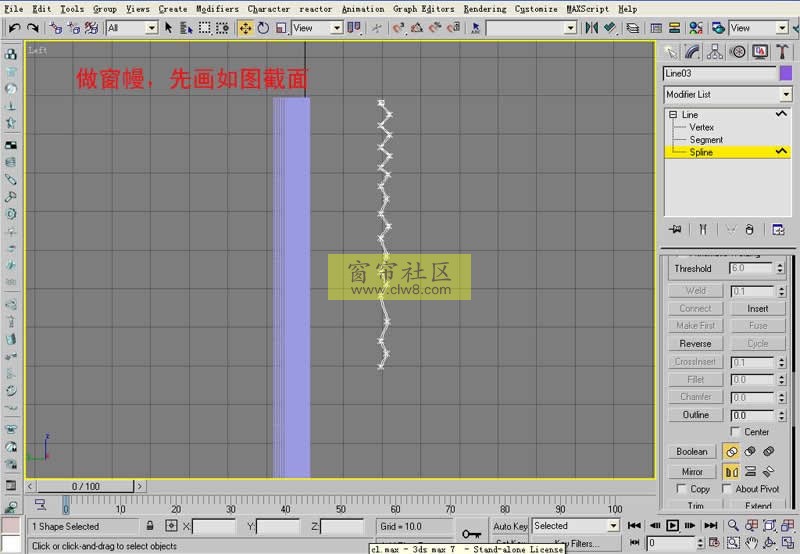This screenshot has height=554, width=800.
Task: Choose the Select and Scale tool
Action: coord(281,28)
